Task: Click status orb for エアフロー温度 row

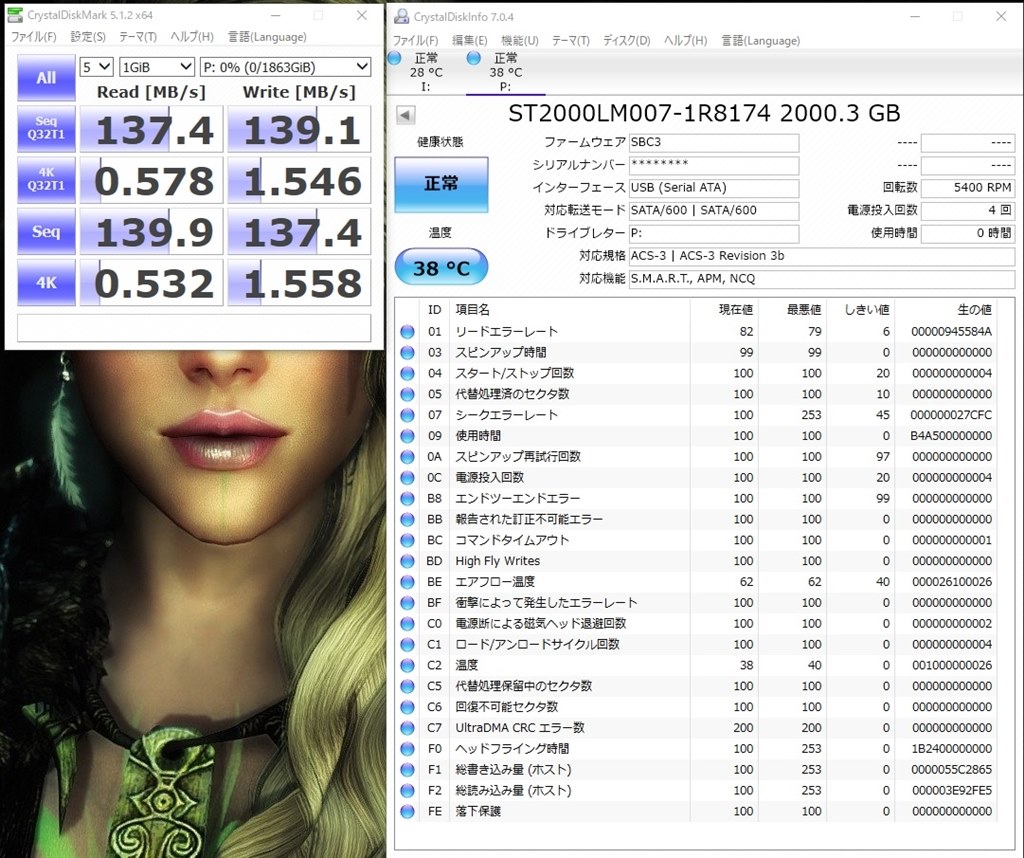Action: click(408, 582)
